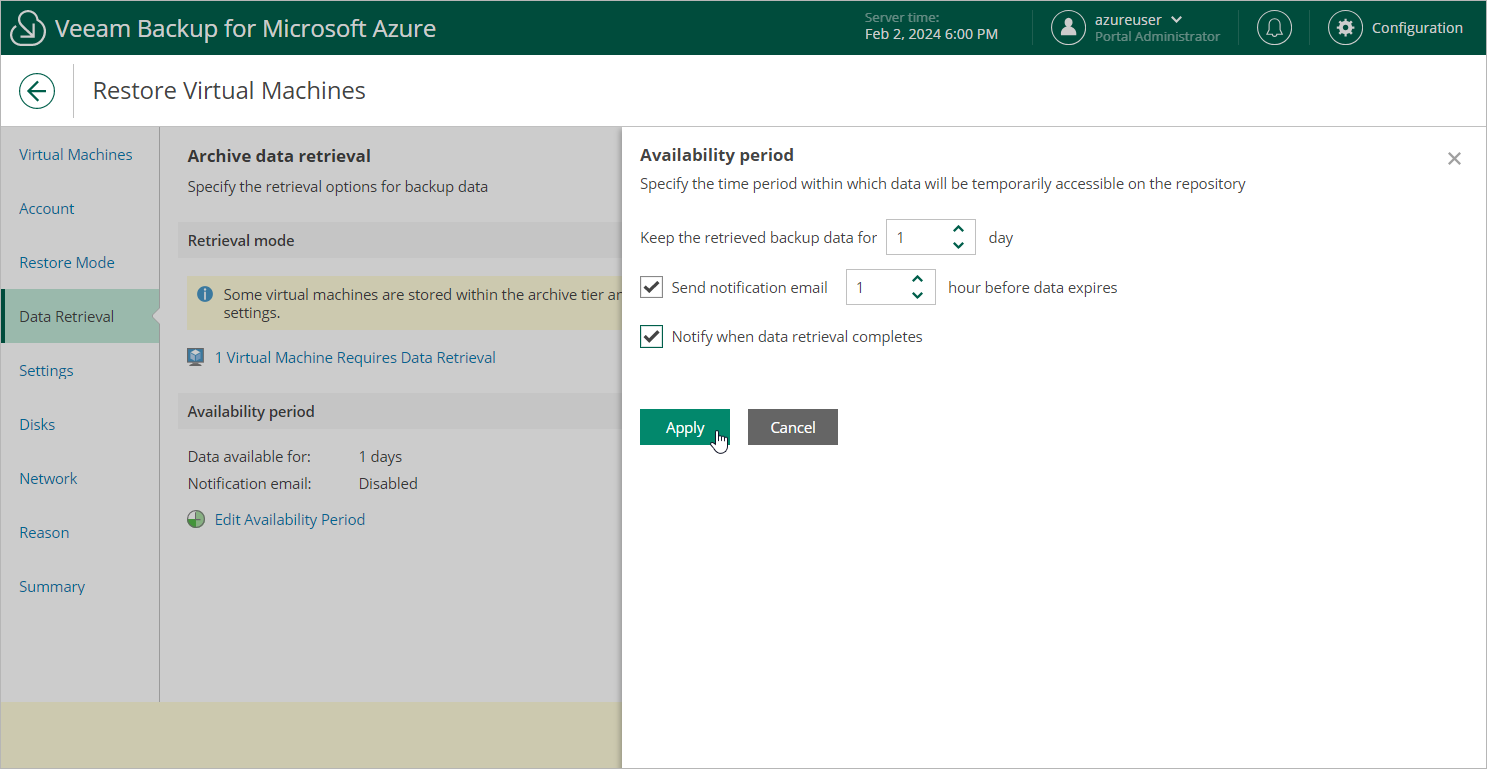Click the server time Feb 2, 2024 text
Image resolution: width=1487 pixels, height=769 pixels.
pyautogui.click(x=931, y=35)
